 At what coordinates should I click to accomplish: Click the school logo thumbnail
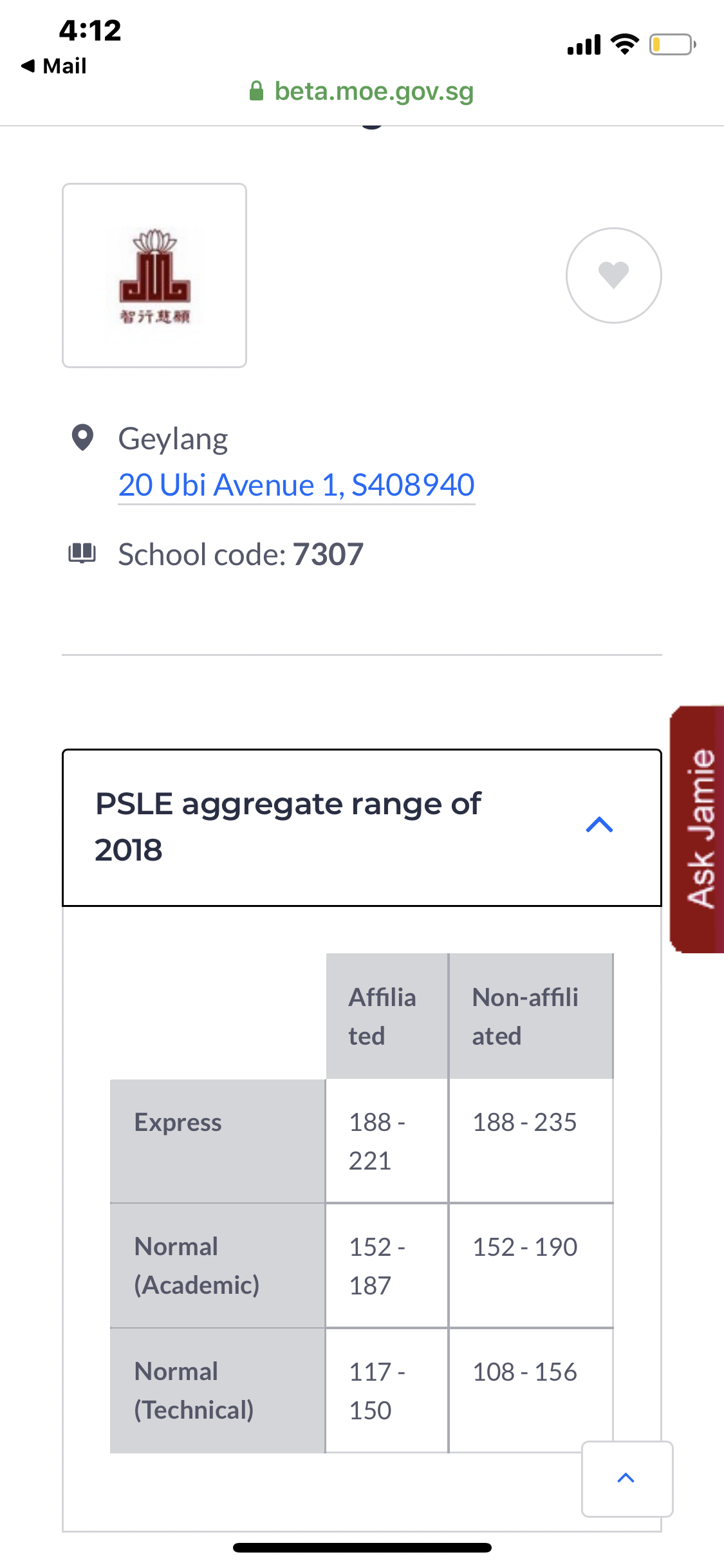pos(154,275)
